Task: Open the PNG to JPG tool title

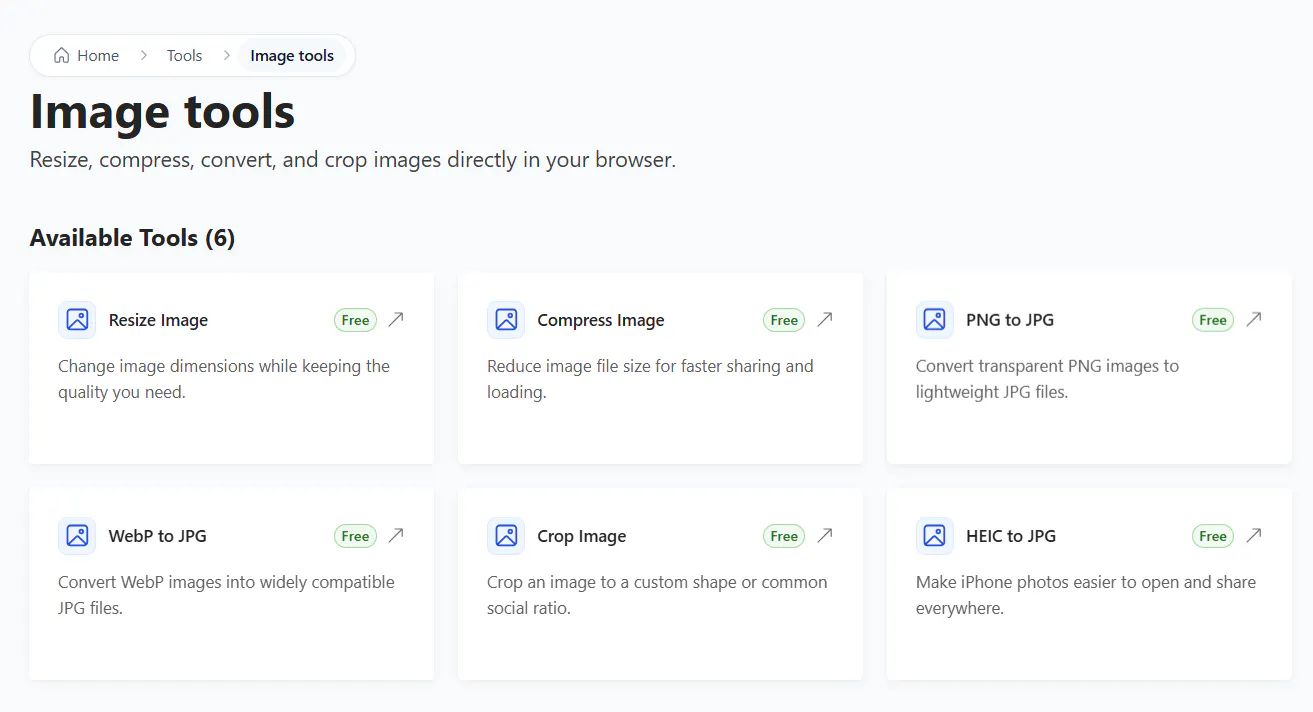Action: (1010, 320)
